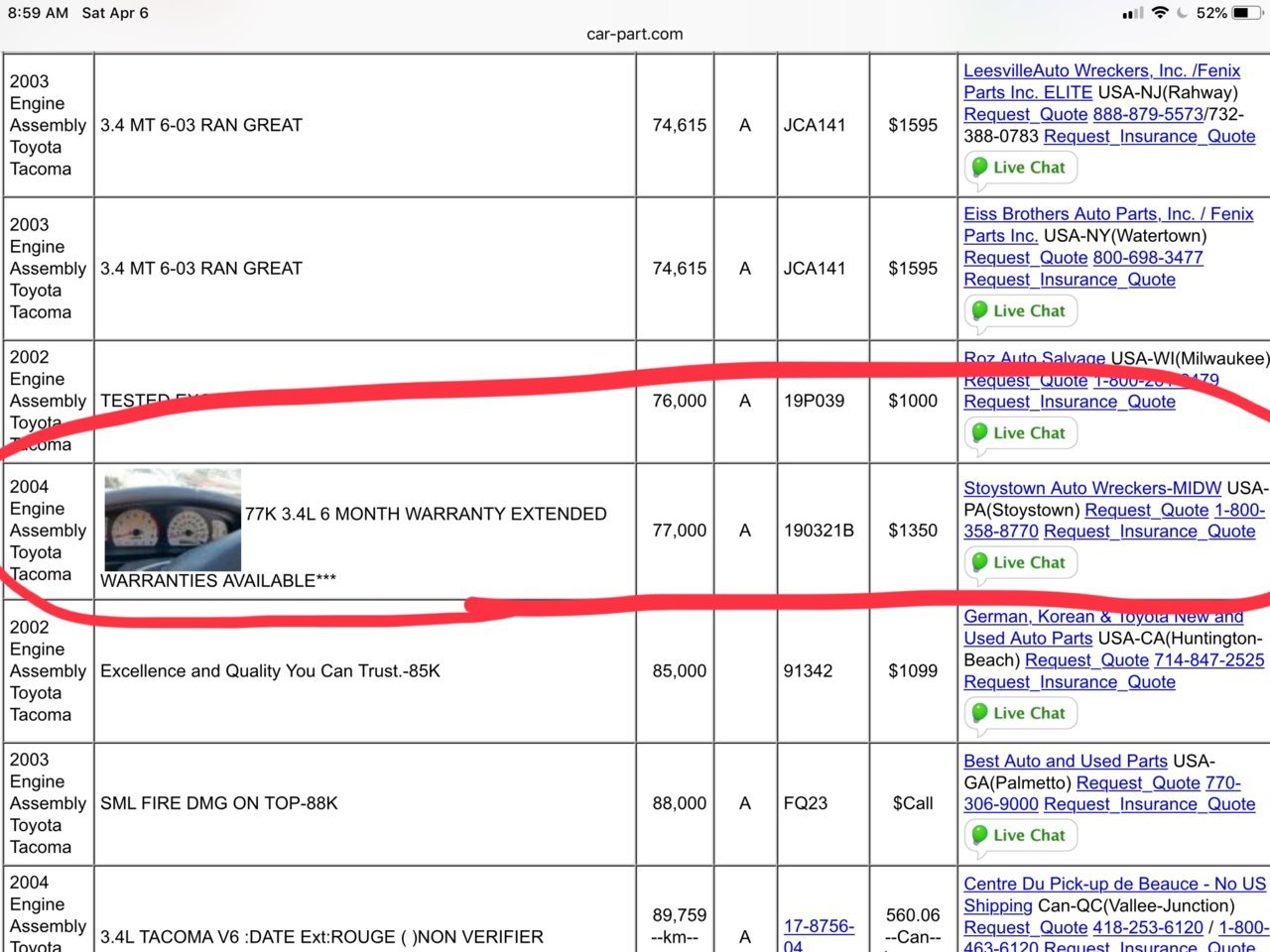Start Live Chat for the $1000 2002 engine

tap(1020, 432)
